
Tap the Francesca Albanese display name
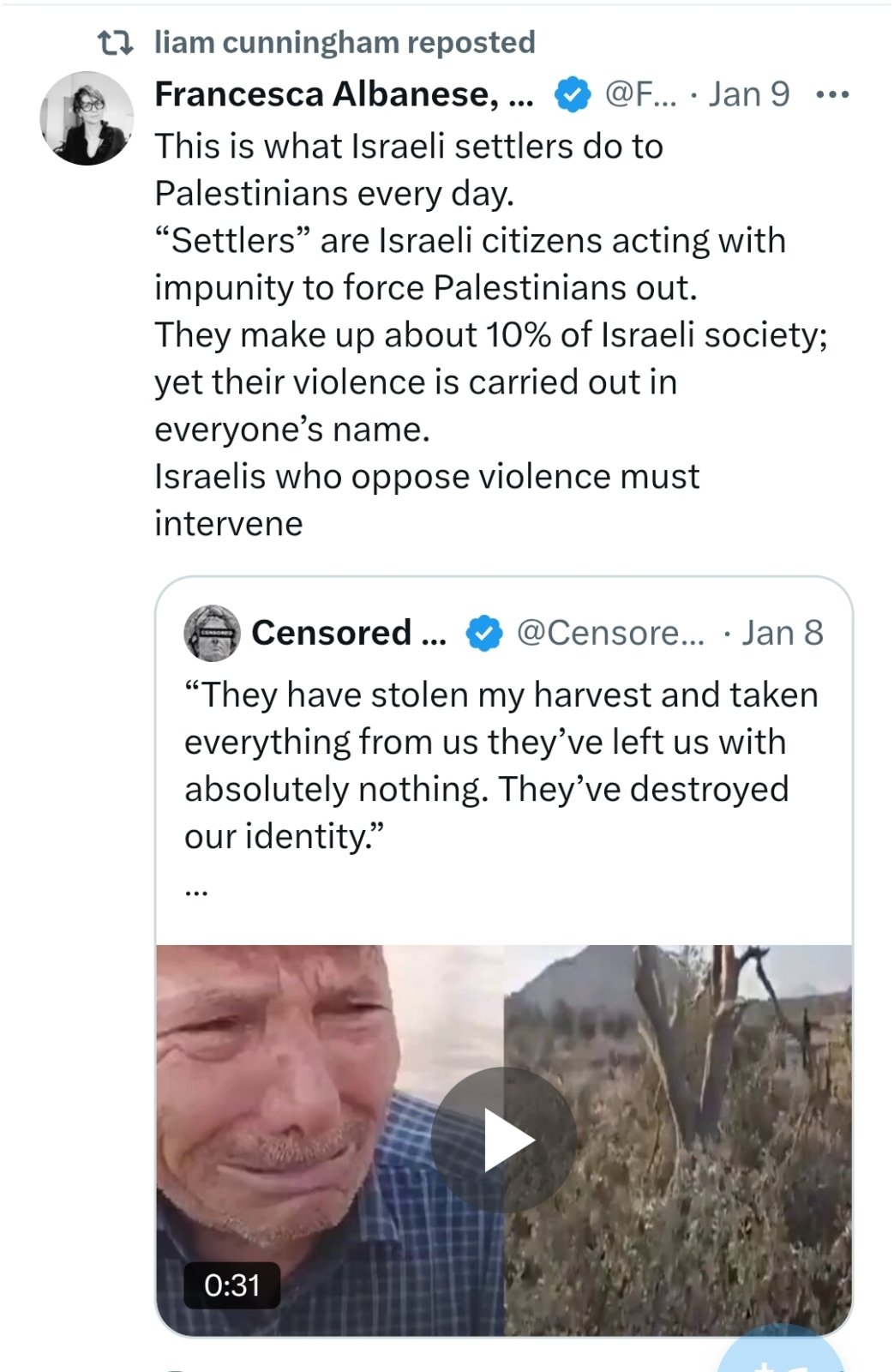coord(343,94)
